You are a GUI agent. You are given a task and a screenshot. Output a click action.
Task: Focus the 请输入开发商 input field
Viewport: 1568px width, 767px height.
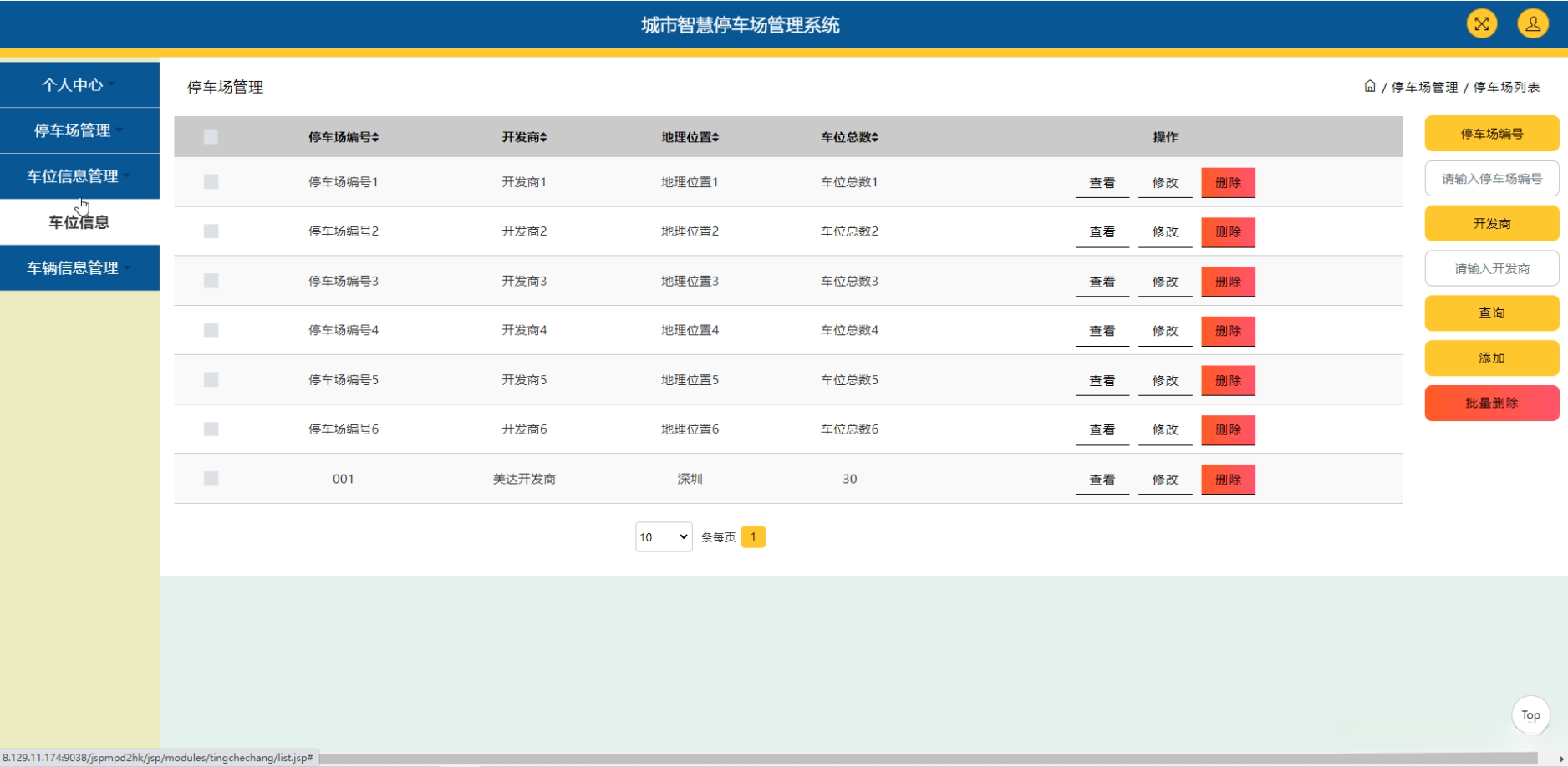pos(1492,269)
